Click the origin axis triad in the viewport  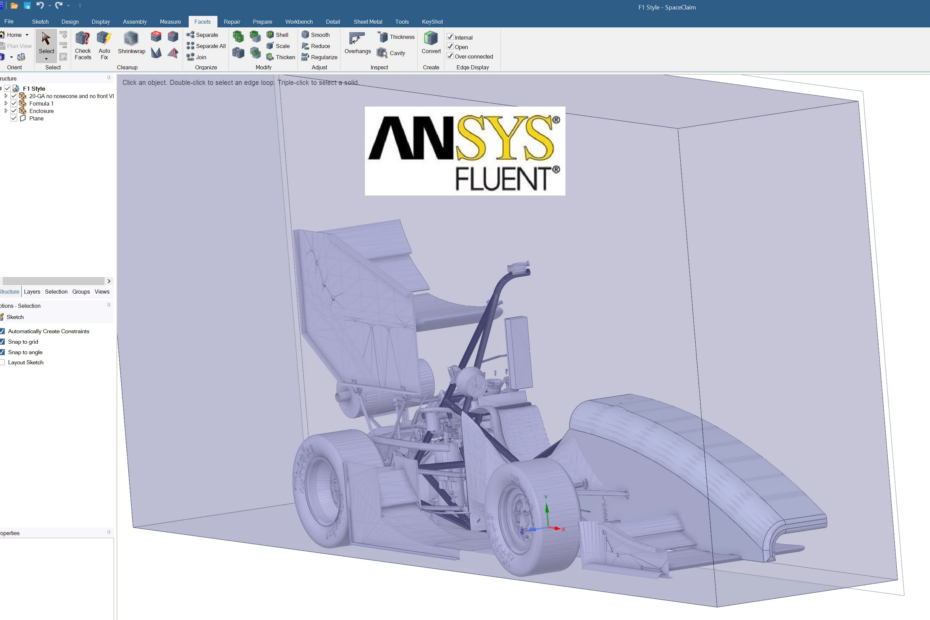(x=544, y=517)
